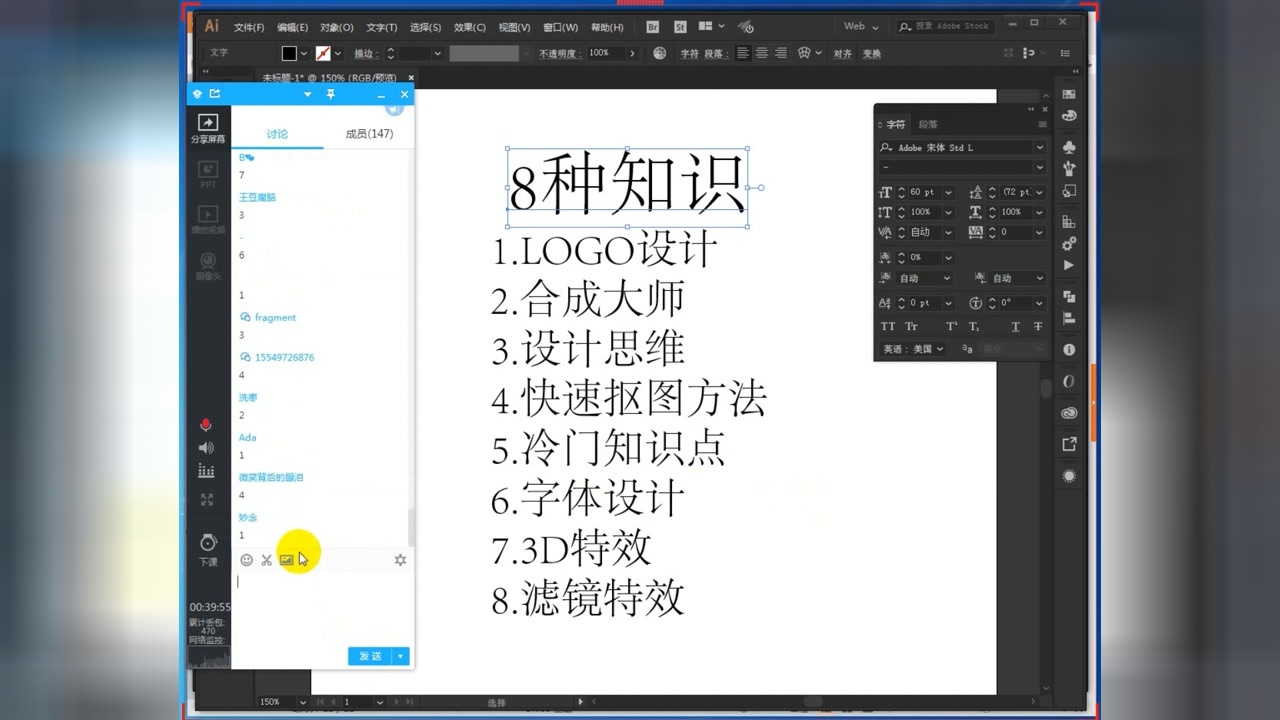Screen dimensions: 1280x720
Task: Click the Share Screen icon in the chat sidebar
Action: (208, 123)
